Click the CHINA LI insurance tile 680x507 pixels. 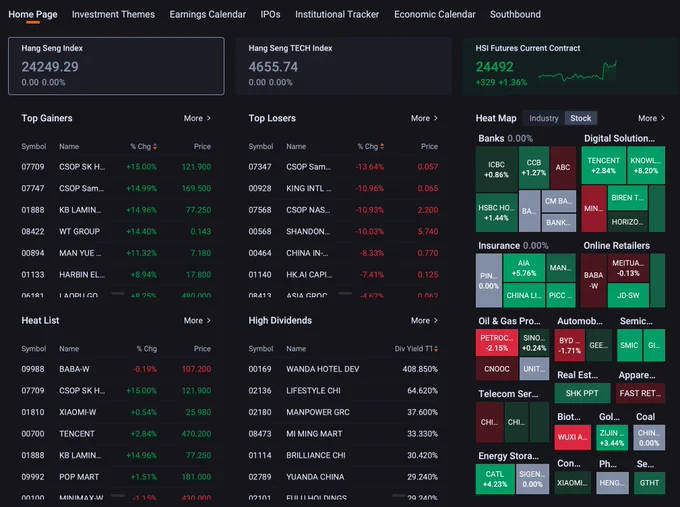point(524,295)
